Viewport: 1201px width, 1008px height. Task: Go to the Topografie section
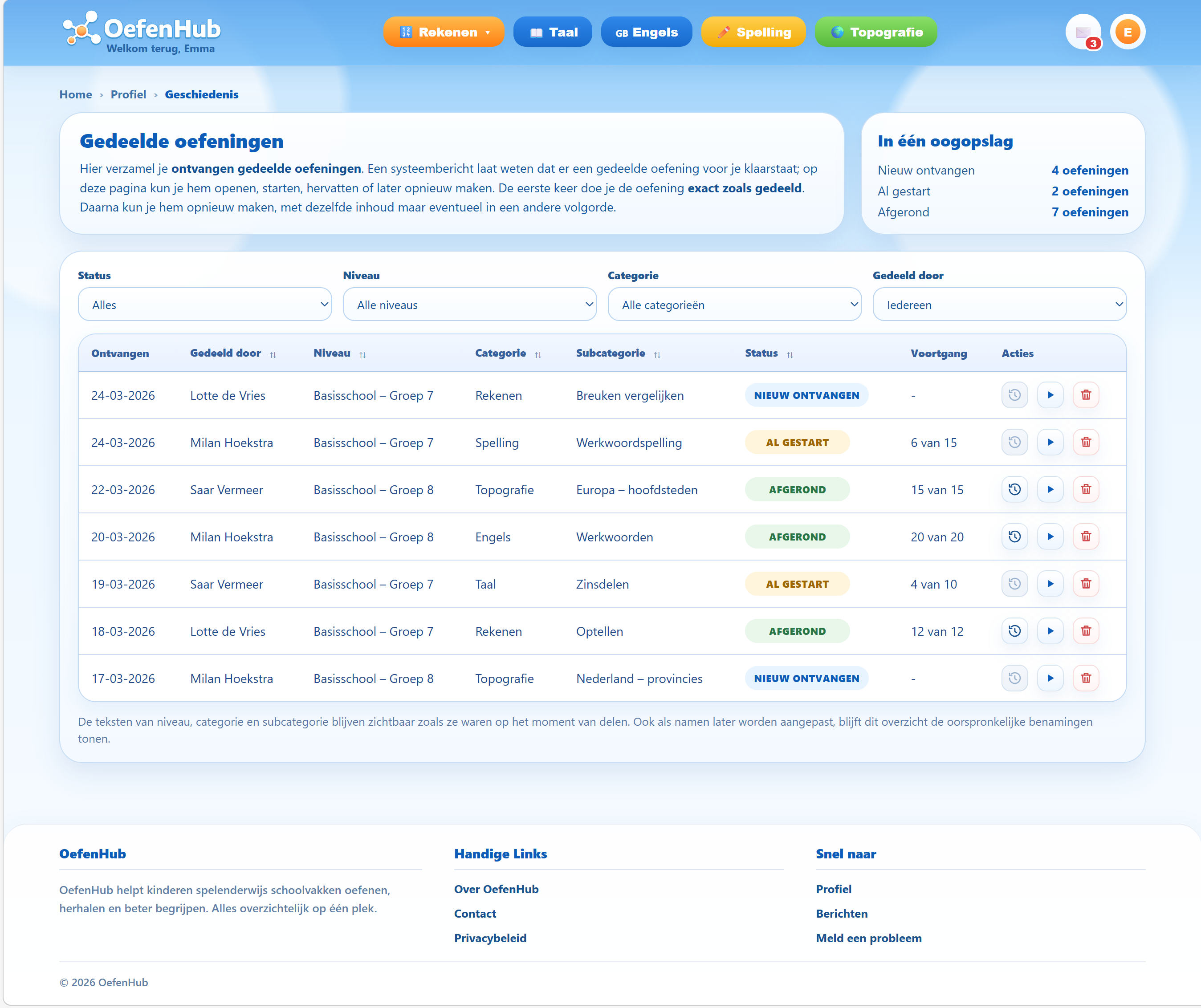[875, 32]
